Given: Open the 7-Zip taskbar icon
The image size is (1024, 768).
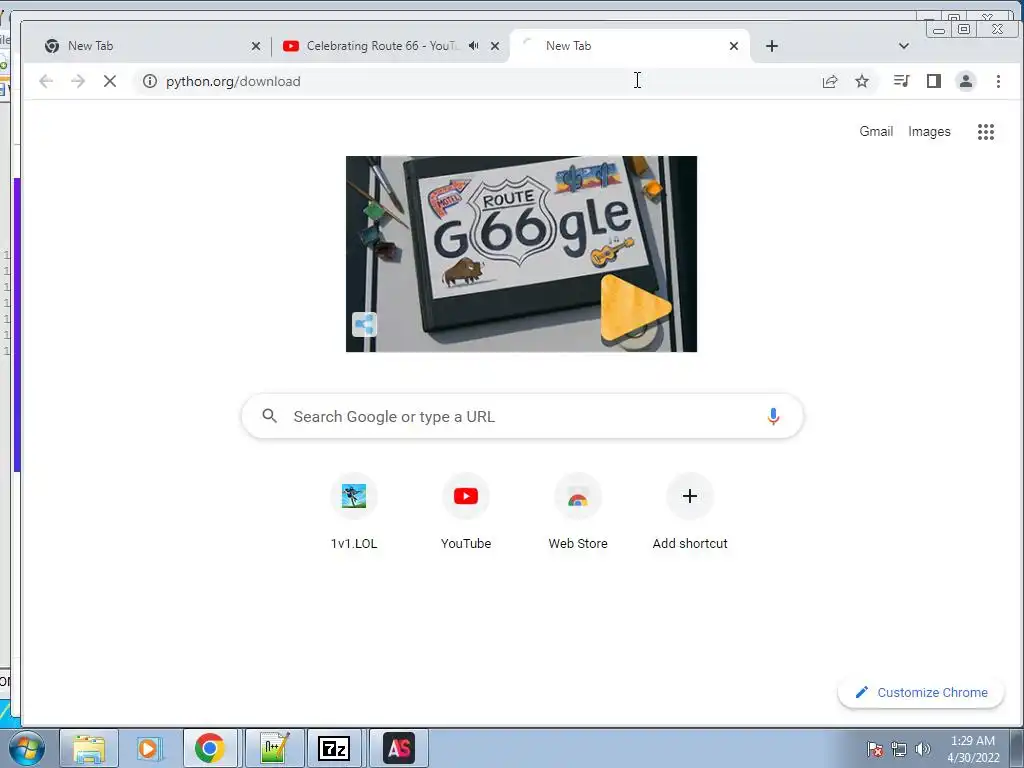Looking at the screenshot, I should pos(334,748).
